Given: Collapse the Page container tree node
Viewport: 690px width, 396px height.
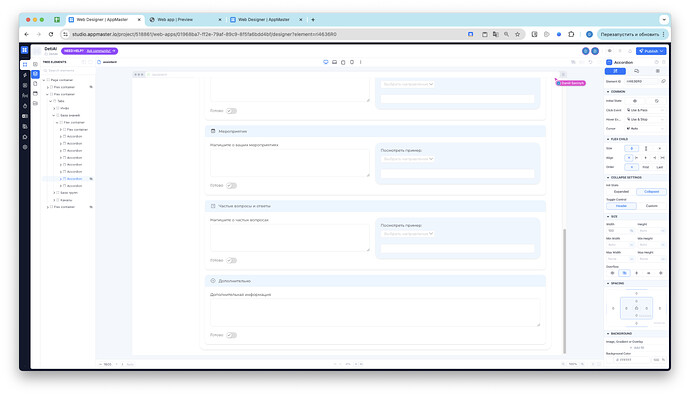Looking at the screenshot, I should (x=44, y=80).
